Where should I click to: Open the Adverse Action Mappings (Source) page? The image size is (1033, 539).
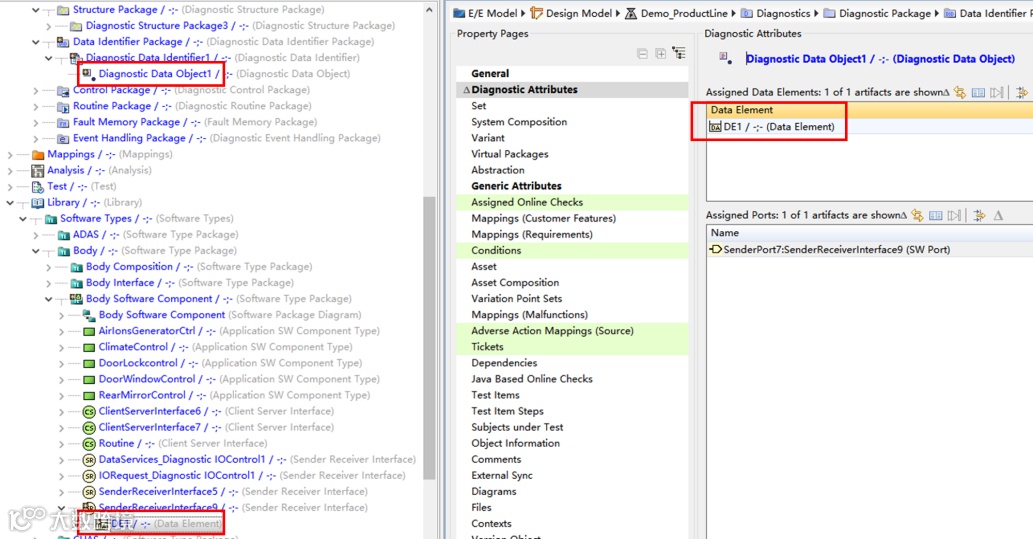click(552, 331)
